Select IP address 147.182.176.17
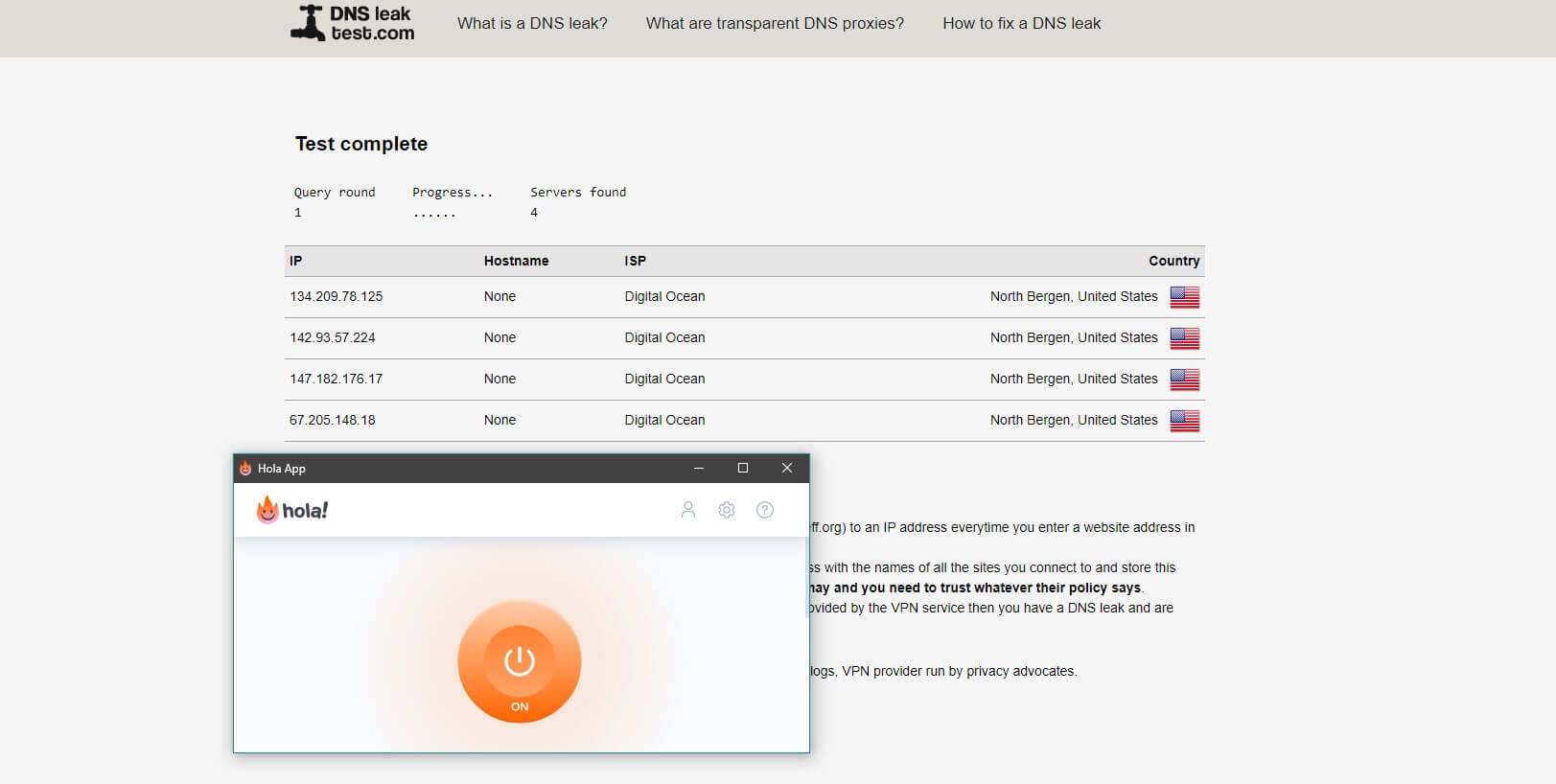The image size is (1556, 784). [337, 379]
